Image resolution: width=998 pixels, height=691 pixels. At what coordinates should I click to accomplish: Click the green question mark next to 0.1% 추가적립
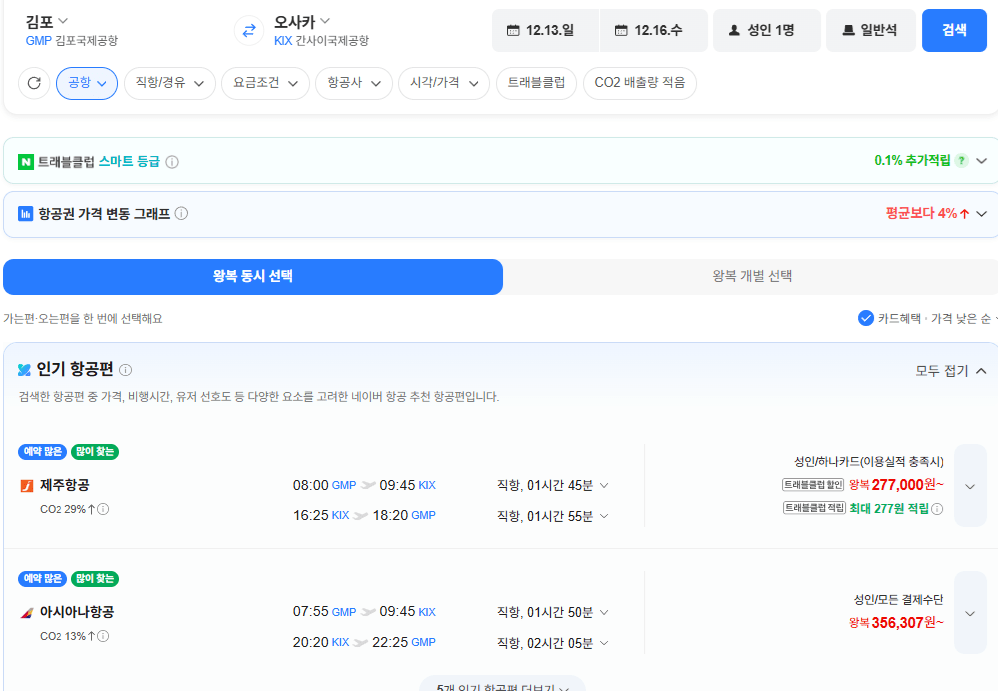[x=962, y=160]
